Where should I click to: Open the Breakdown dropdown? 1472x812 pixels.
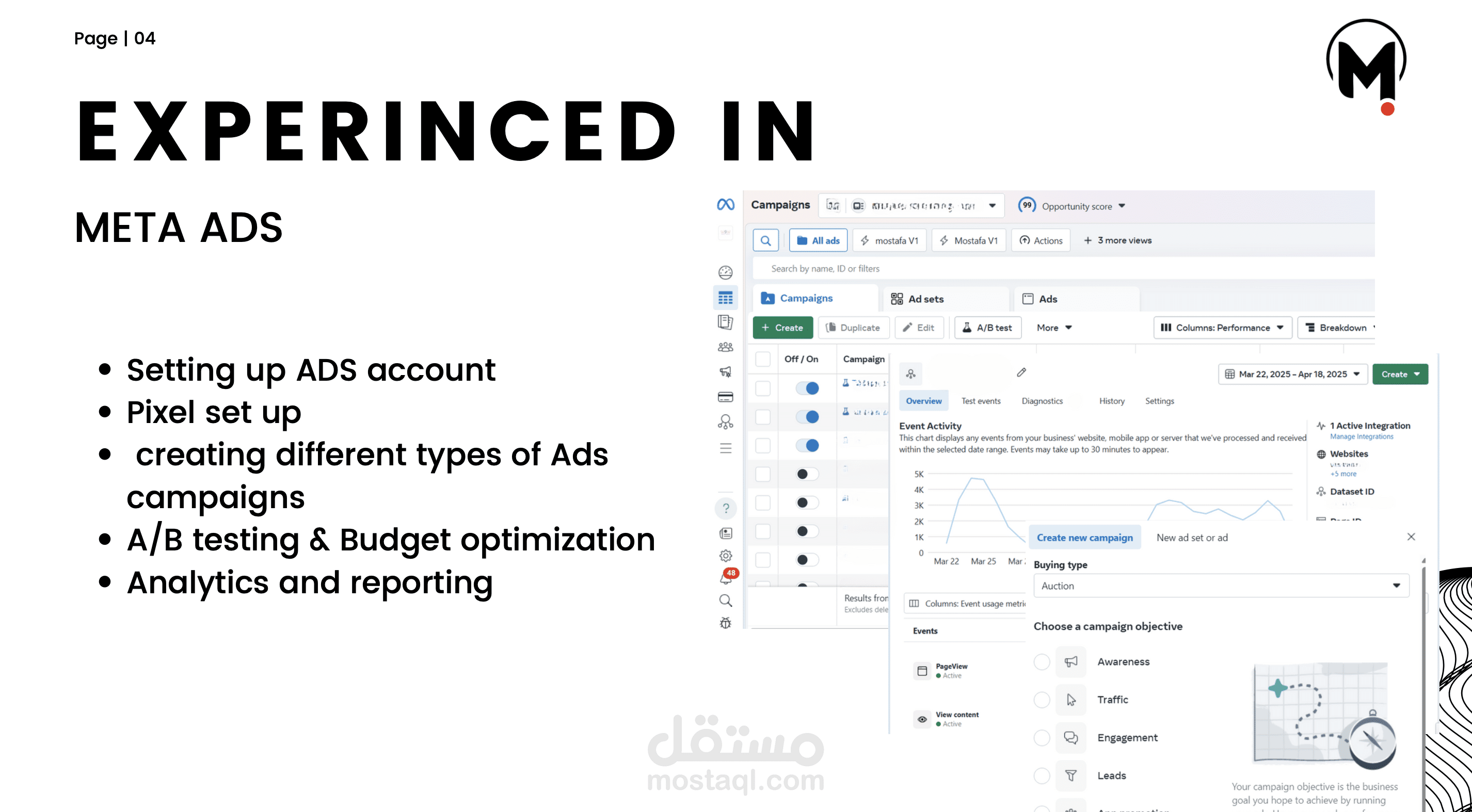click(1337, 328)
